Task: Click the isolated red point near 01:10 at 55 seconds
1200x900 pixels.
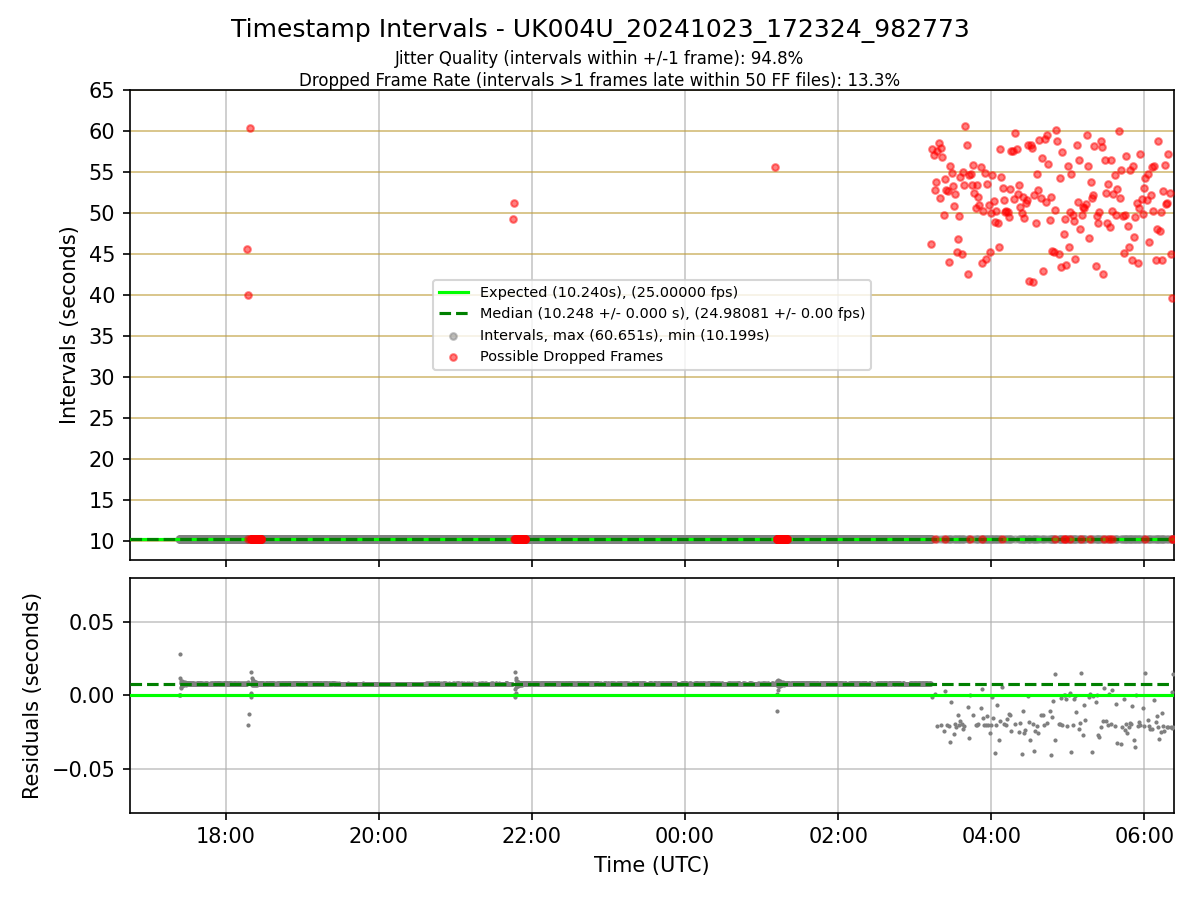Action: tap(775, 167)
